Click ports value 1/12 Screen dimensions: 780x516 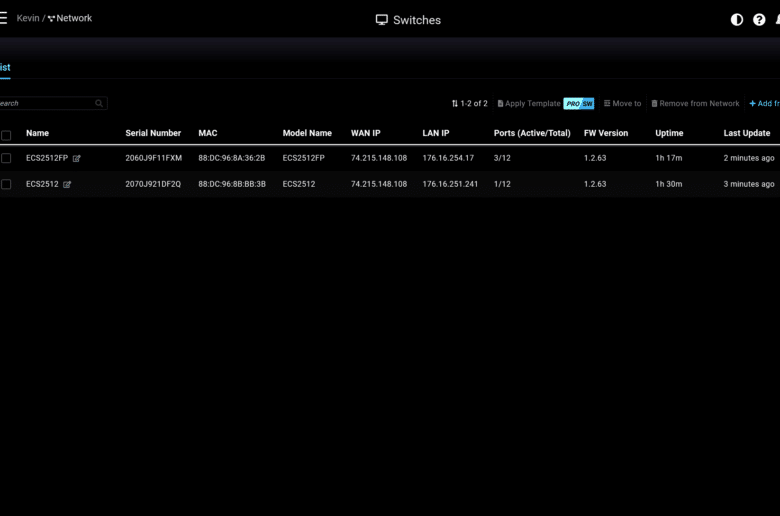502,184
